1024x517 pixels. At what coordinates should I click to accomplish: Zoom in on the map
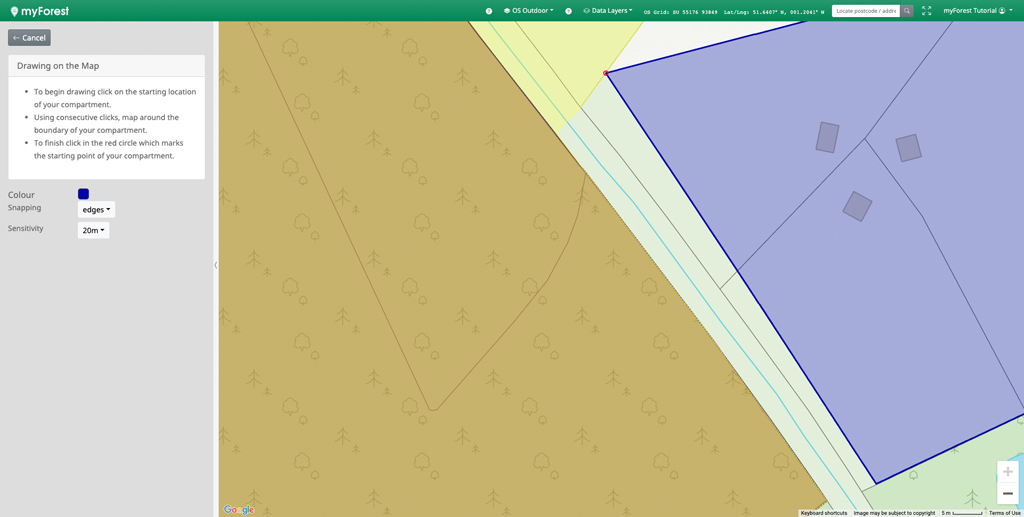pyautogui.click(x=1007, y=472)
